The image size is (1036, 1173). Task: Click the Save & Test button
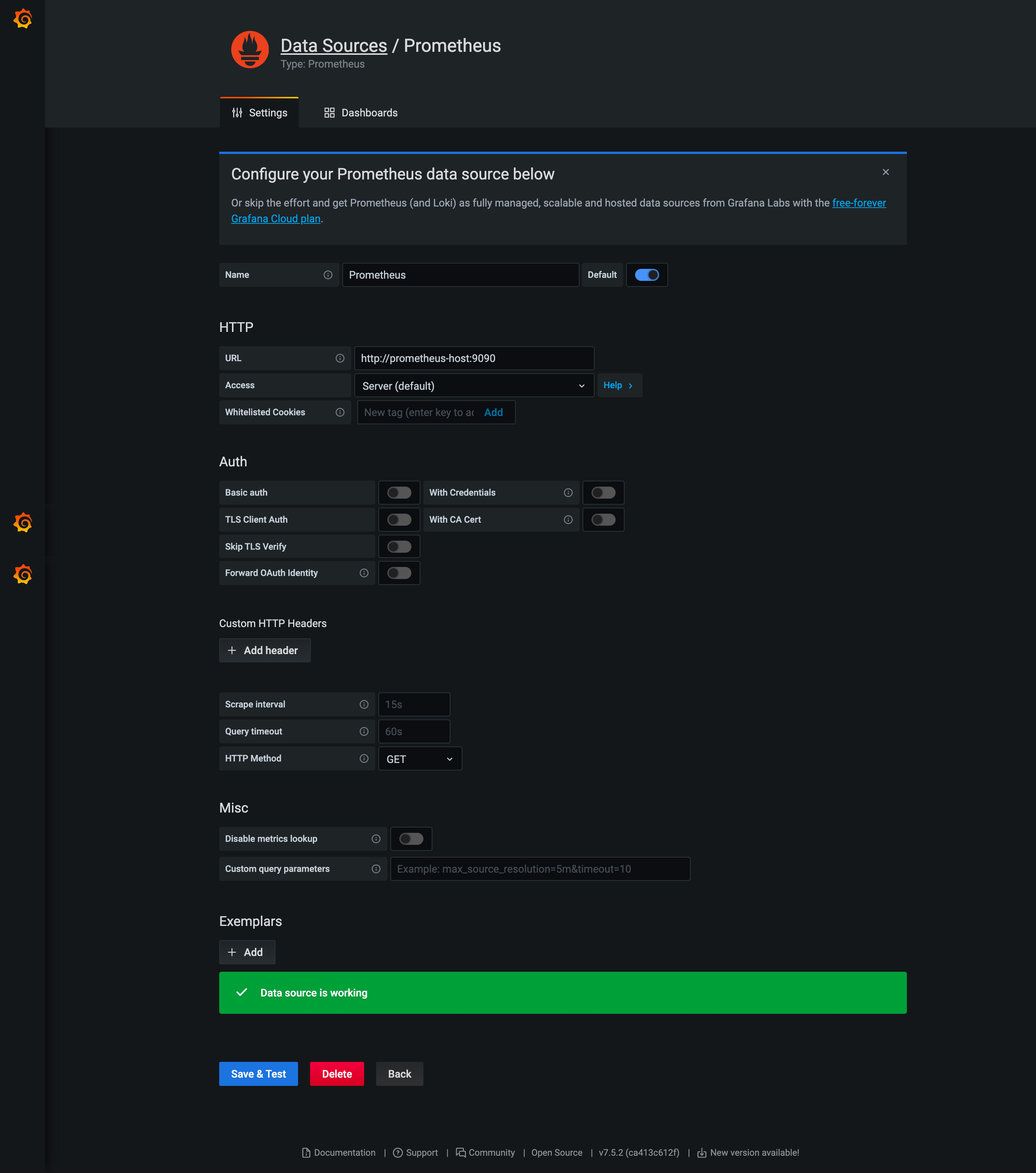click(x=258, y=1074)
